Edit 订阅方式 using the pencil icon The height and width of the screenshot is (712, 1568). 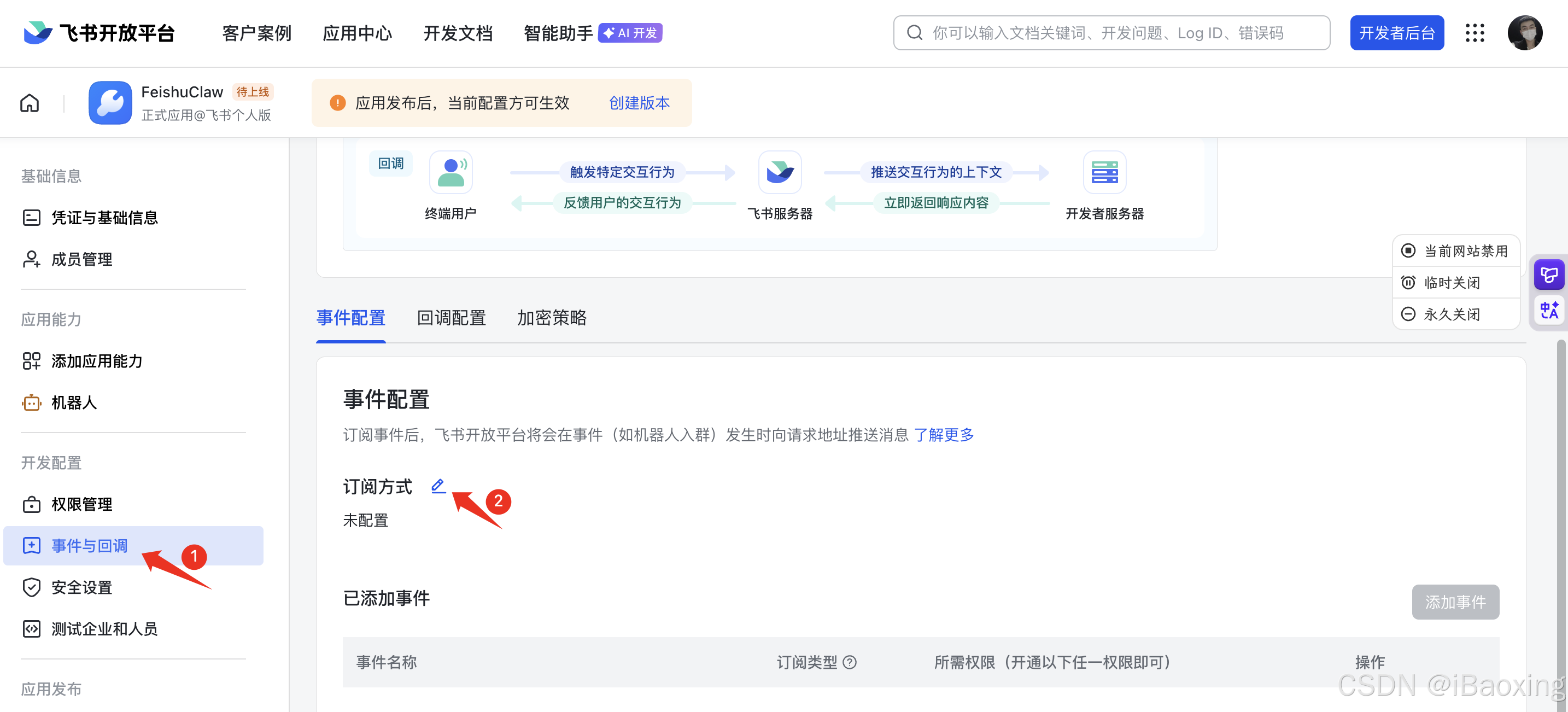[438, 486]
